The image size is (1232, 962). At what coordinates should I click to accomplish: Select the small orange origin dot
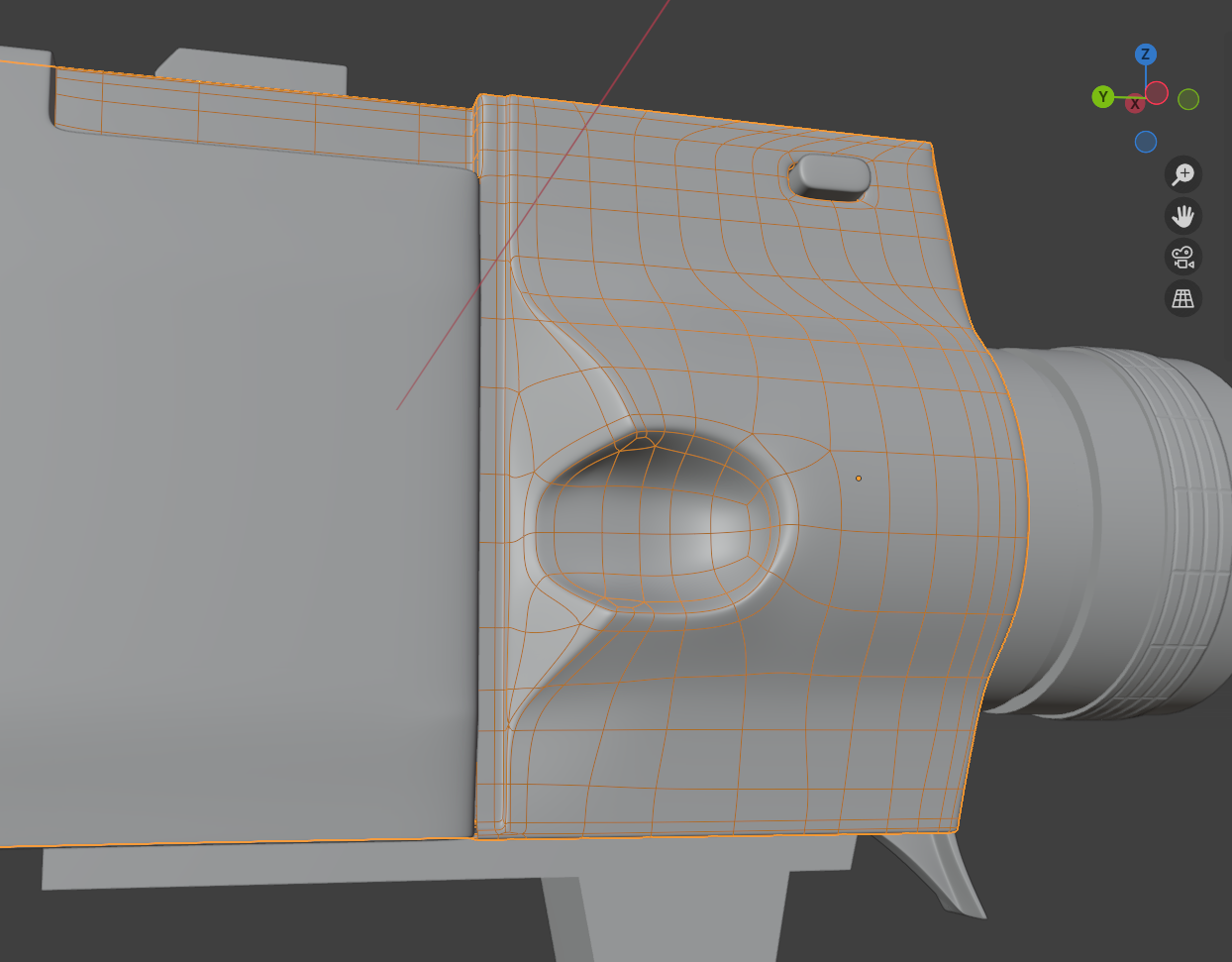point(859,479)
